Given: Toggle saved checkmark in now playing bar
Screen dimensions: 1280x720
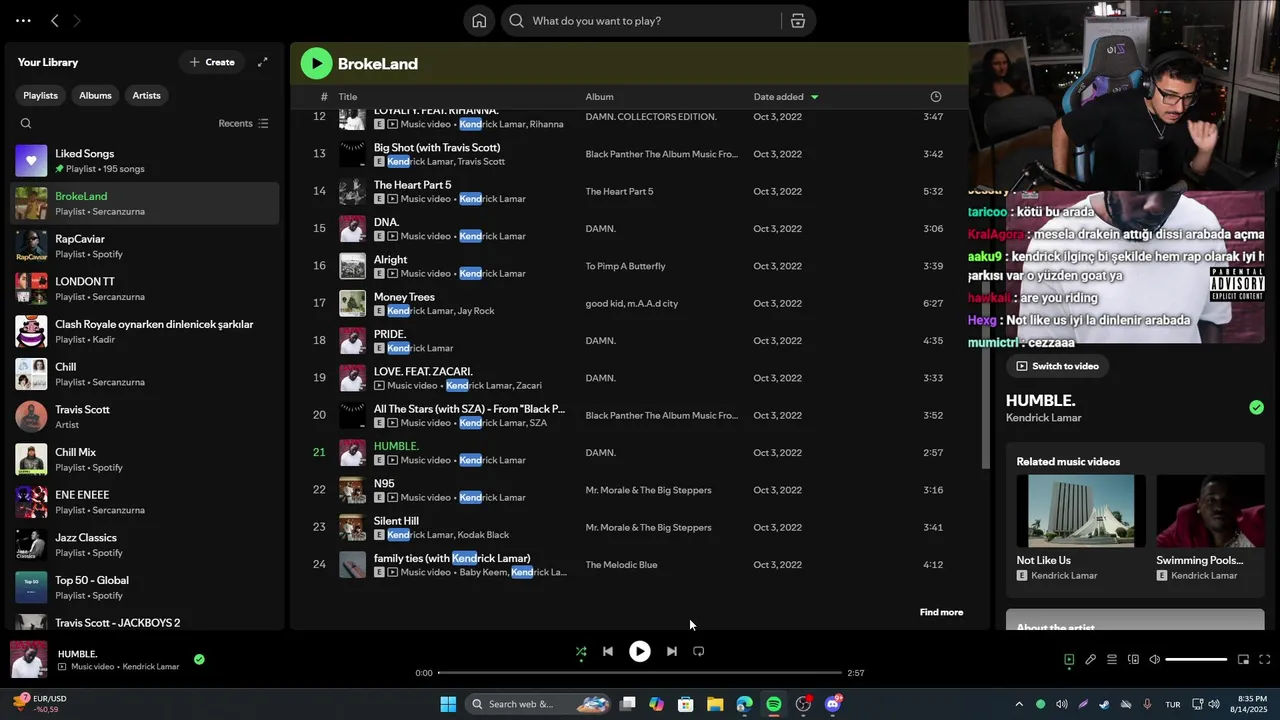Looking at the screenshot, I should pyautogui.click(x=199, y=659).
